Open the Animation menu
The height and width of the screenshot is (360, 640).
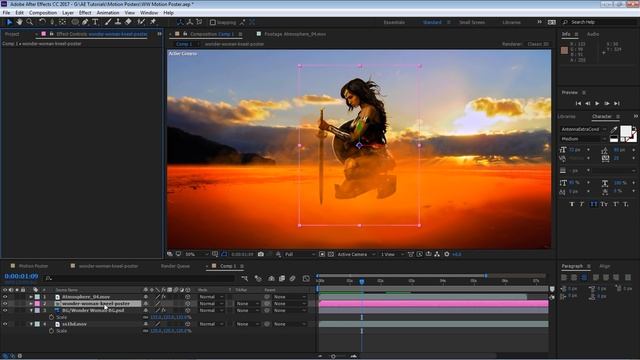pos(108,13)
